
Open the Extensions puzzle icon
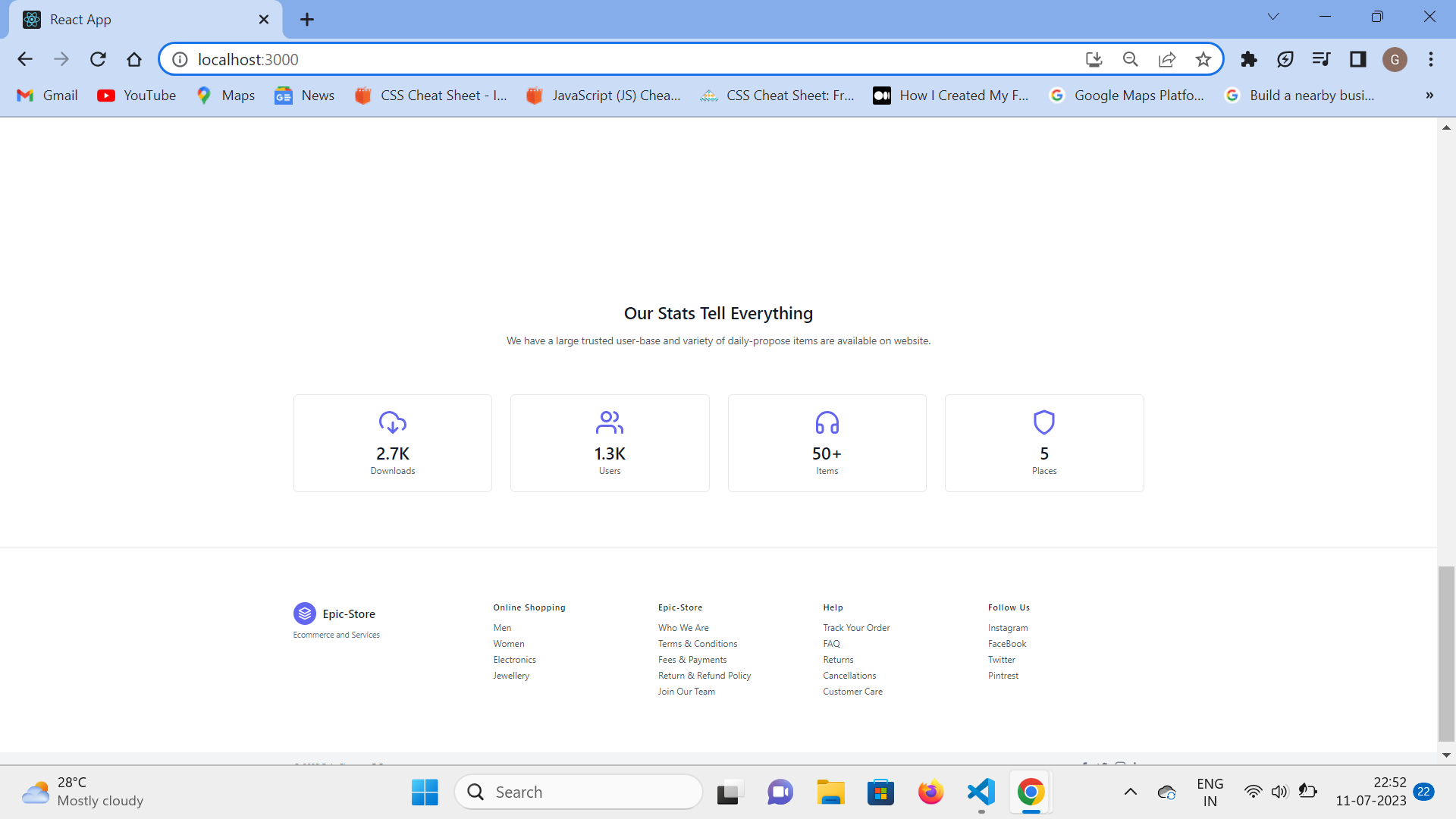pos(1248,59)
